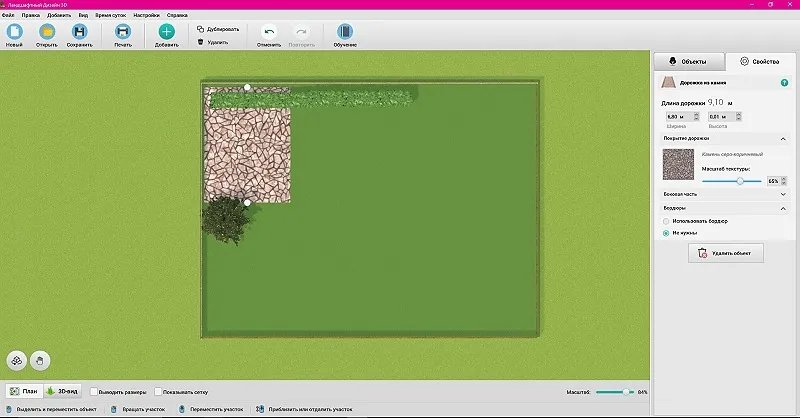The image size is (800, 418).
Task: Click the Новый (new project) toolbar icon
Action: click(x=14, y=32)
